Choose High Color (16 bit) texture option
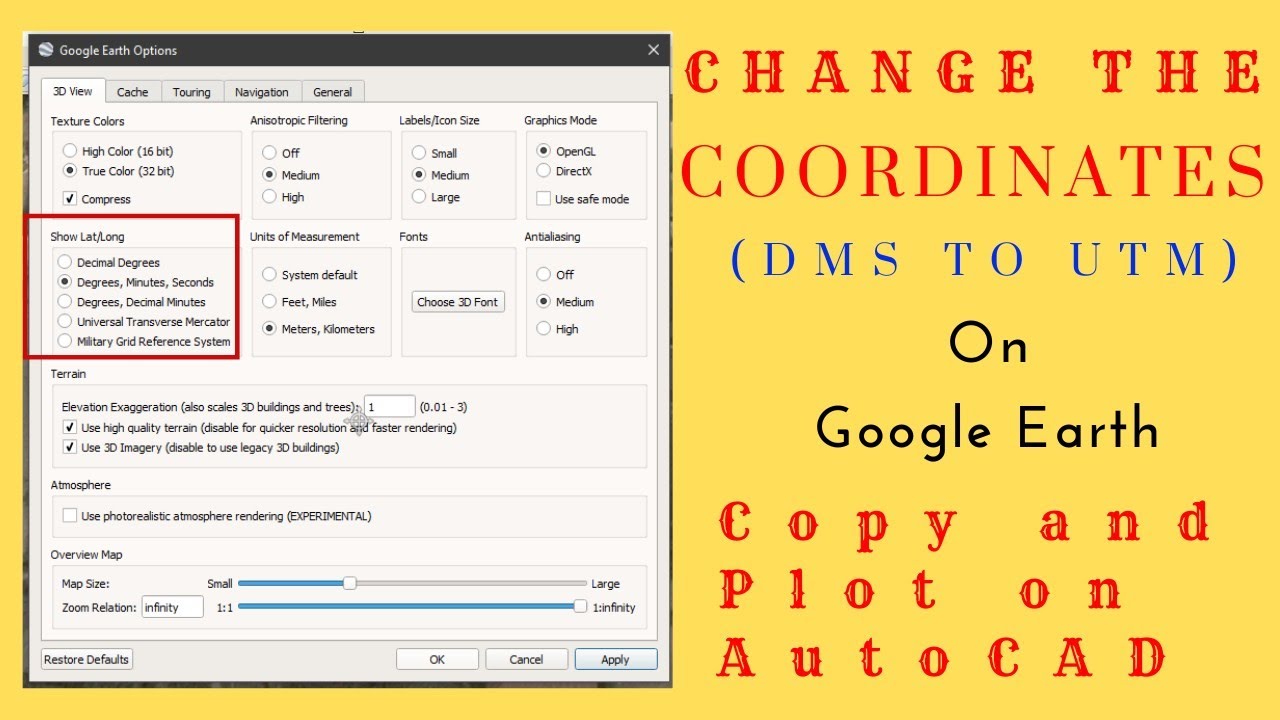This screenshot has height=720, width=1280. (69, 151)
